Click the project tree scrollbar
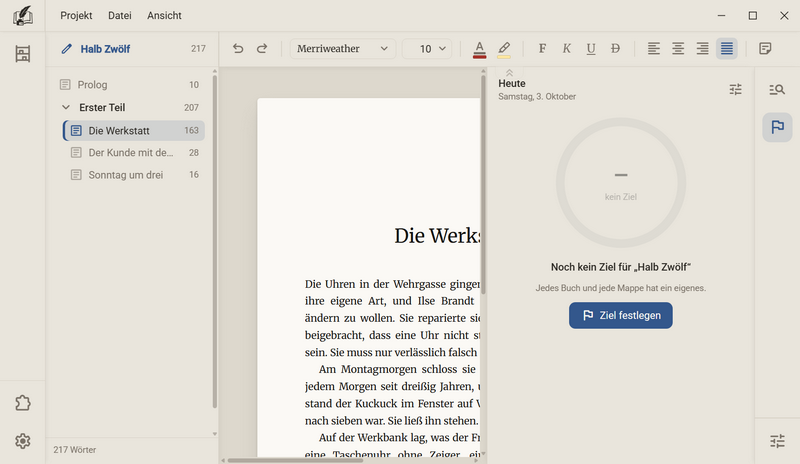 (215, 241)
